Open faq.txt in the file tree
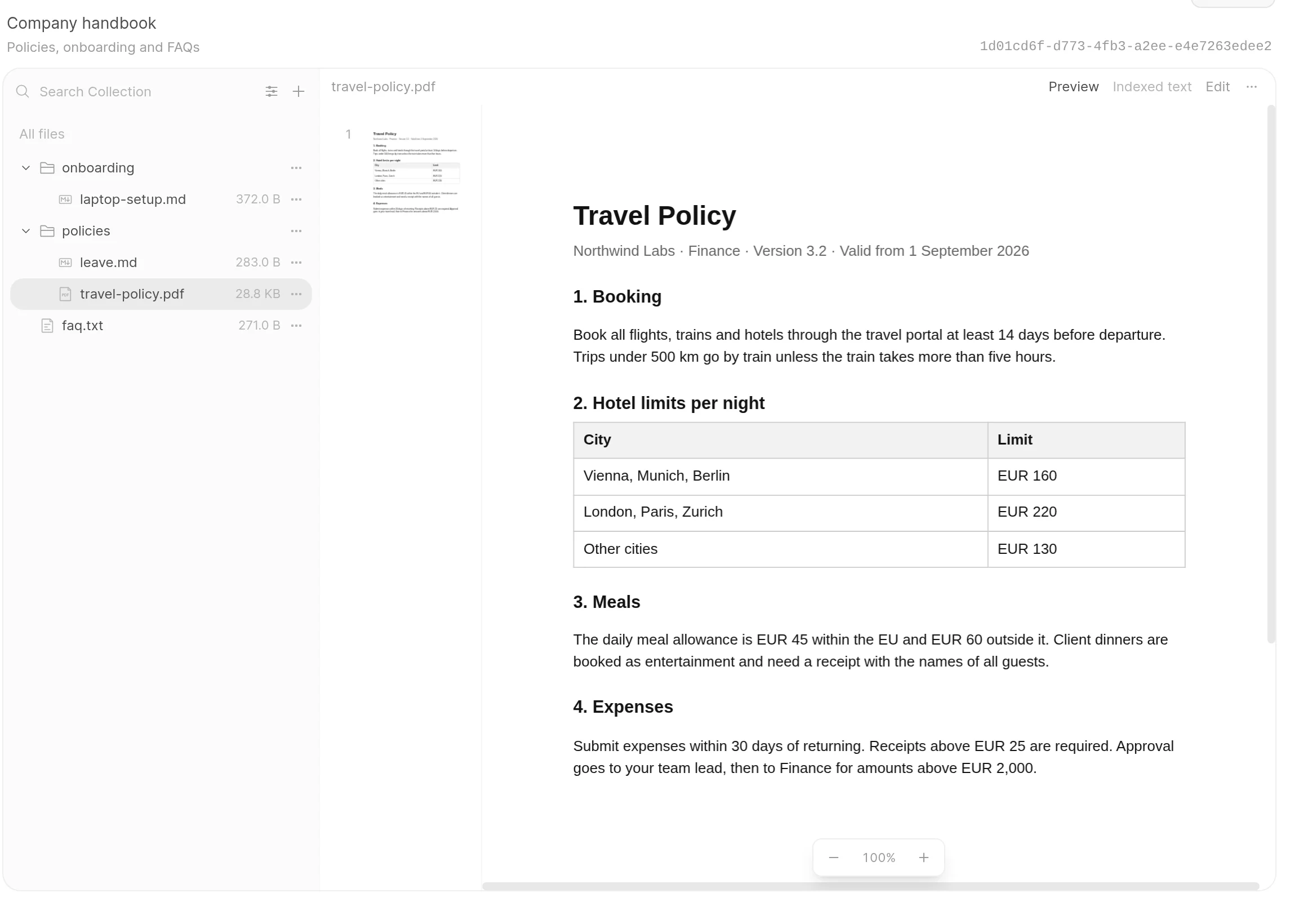1290x924 pixels. [161, 326]
